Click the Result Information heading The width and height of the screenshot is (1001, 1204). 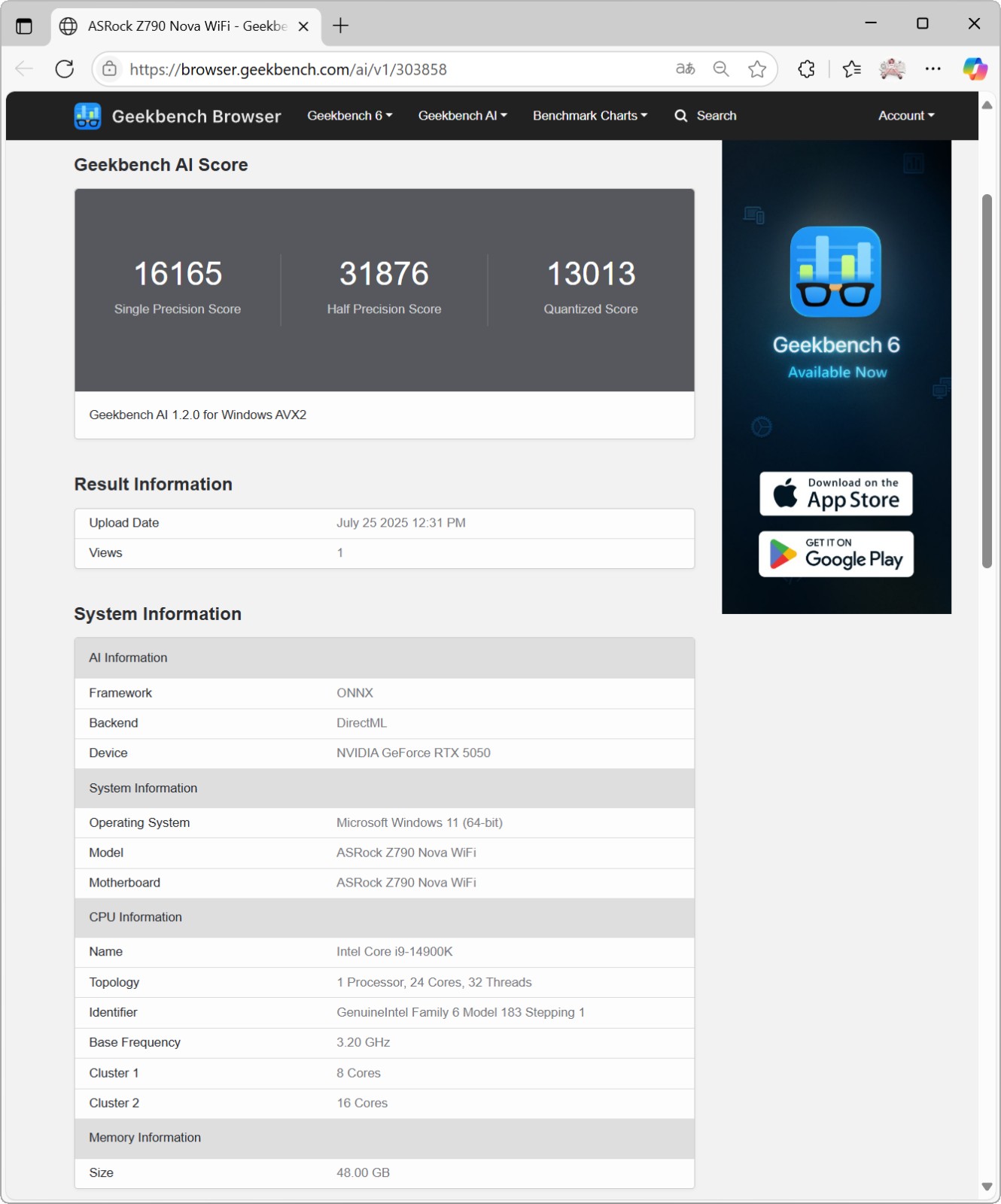coord(154,485)
